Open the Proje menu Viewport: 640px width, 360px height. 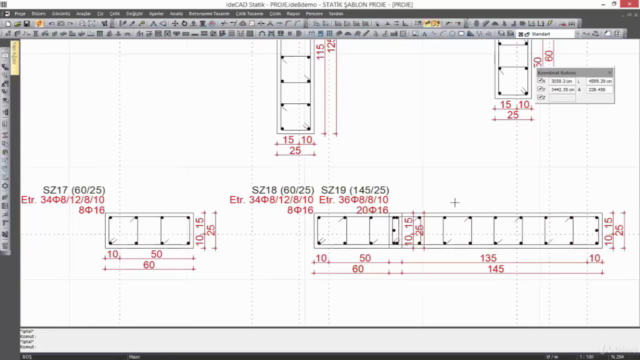click(20, 14)
